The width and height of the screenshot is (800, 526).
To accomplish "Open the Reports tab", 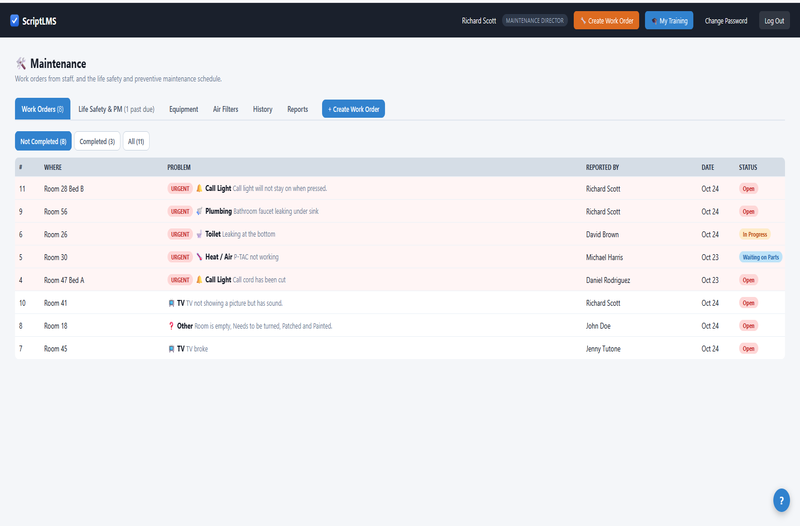I will [297, 109].
